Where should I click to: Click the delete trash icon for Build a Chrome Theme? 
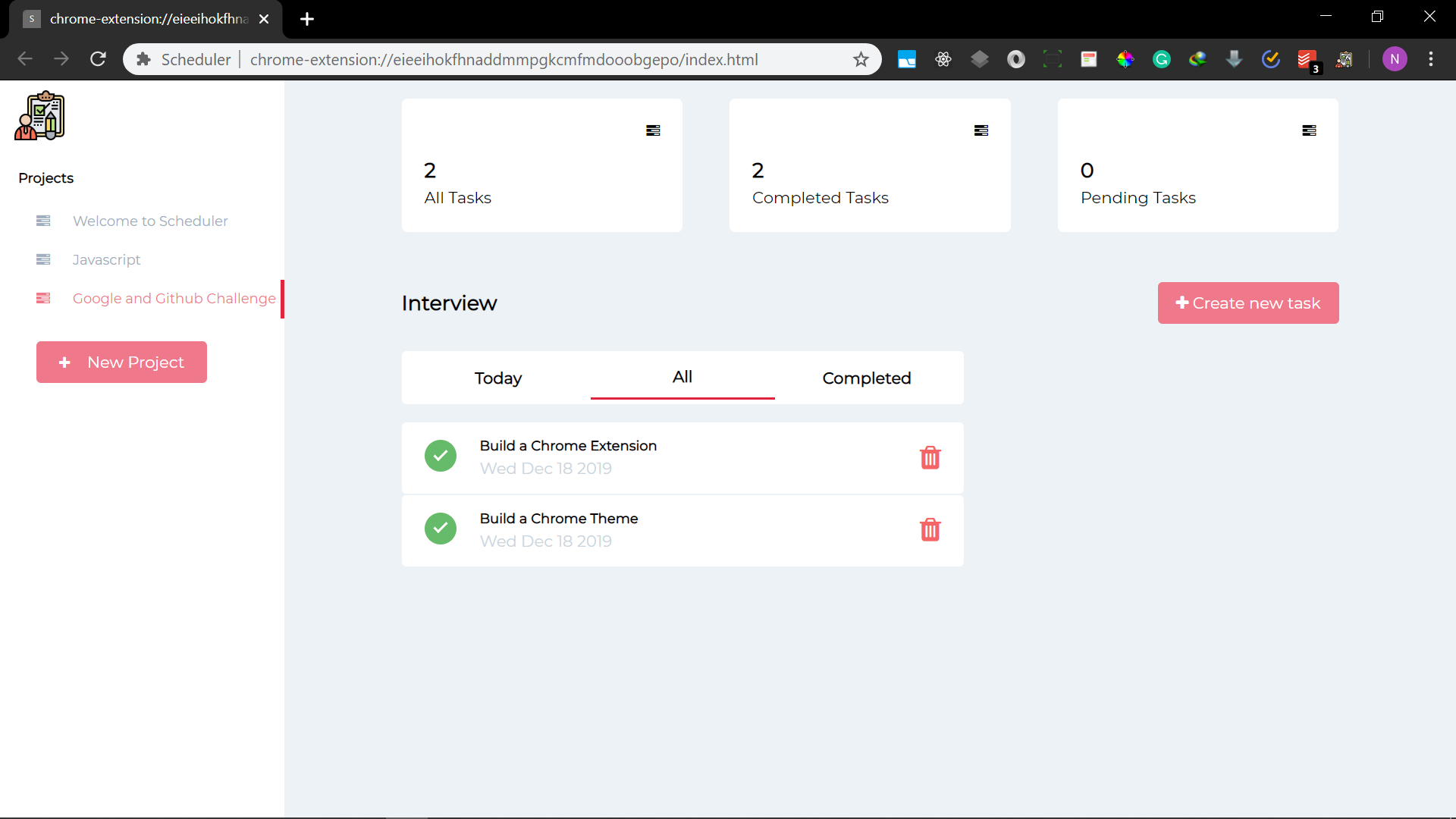click(x=929, y=530)
